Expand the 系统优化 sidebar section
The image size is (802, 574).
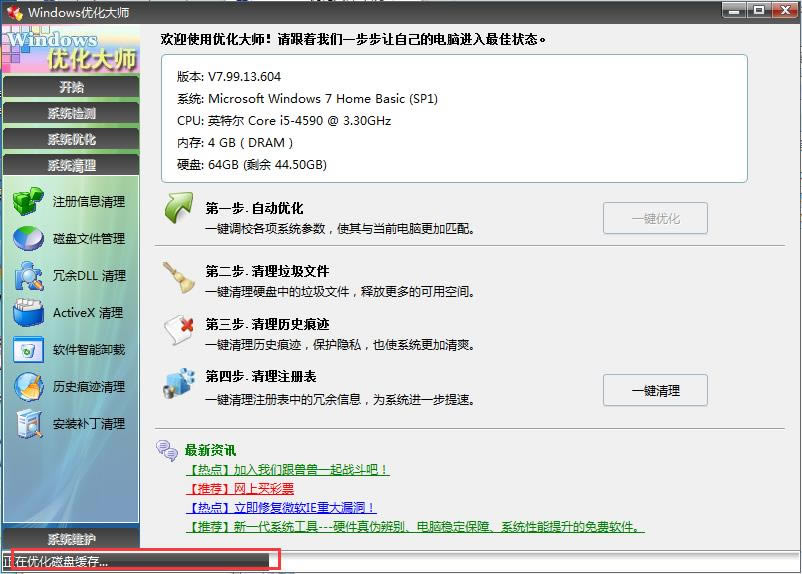71,139
